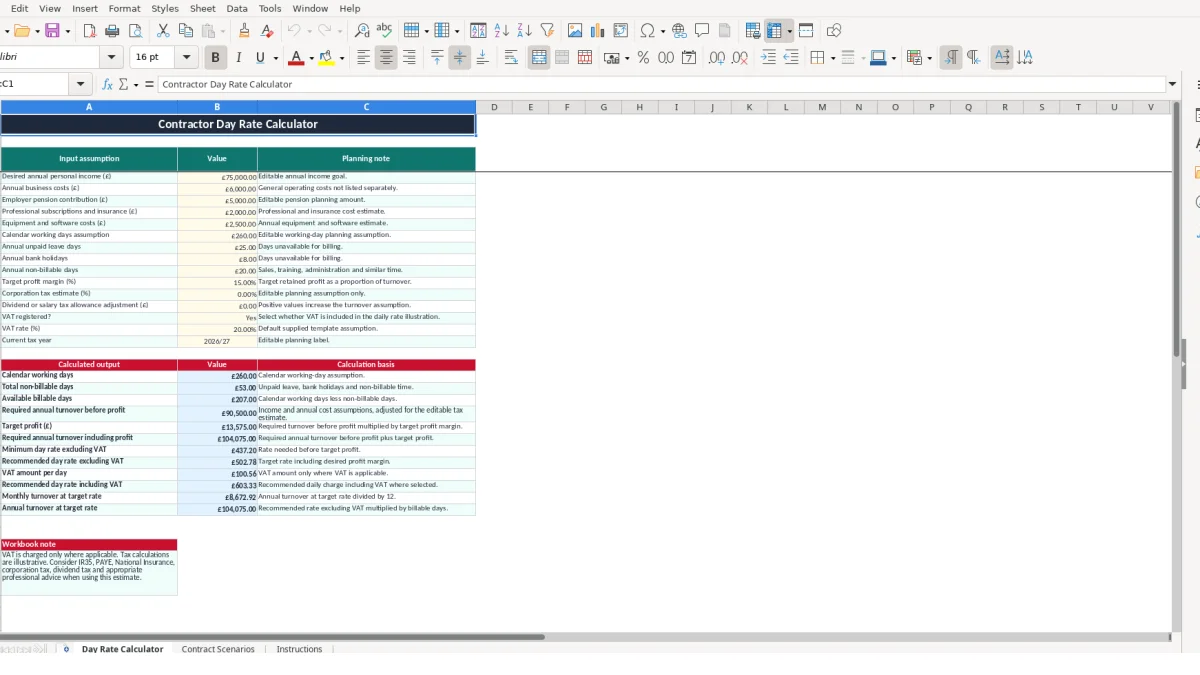
Task: Open the font size dropdown
Action: coord(187,58)
